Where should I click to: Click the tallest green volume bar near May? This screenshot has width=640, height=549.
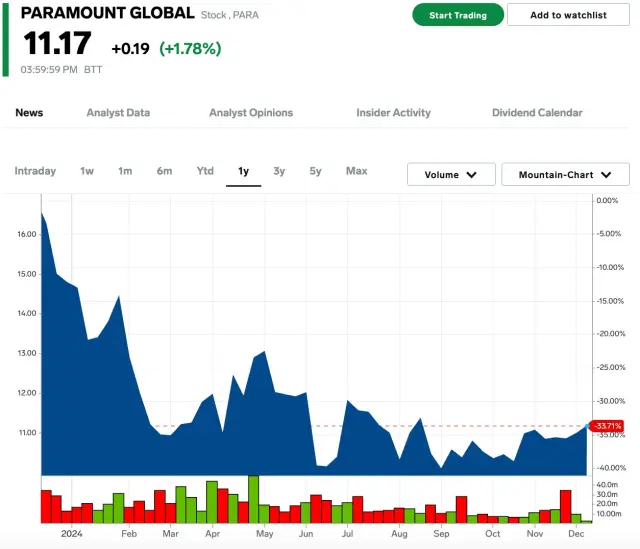tap(254, 499)
